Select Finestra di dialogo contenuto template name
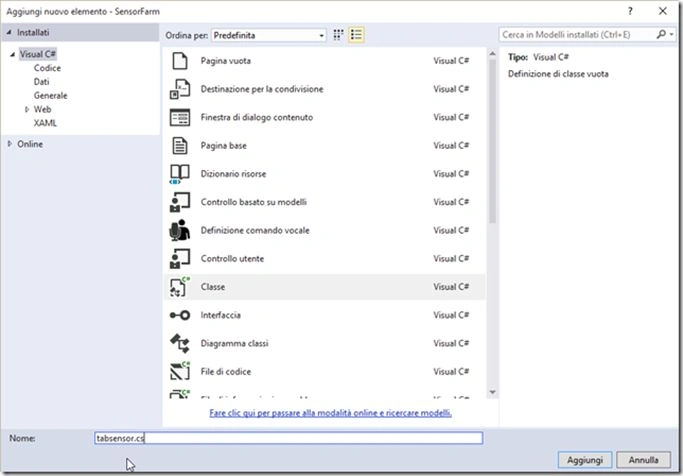 [x=257, y=118]
